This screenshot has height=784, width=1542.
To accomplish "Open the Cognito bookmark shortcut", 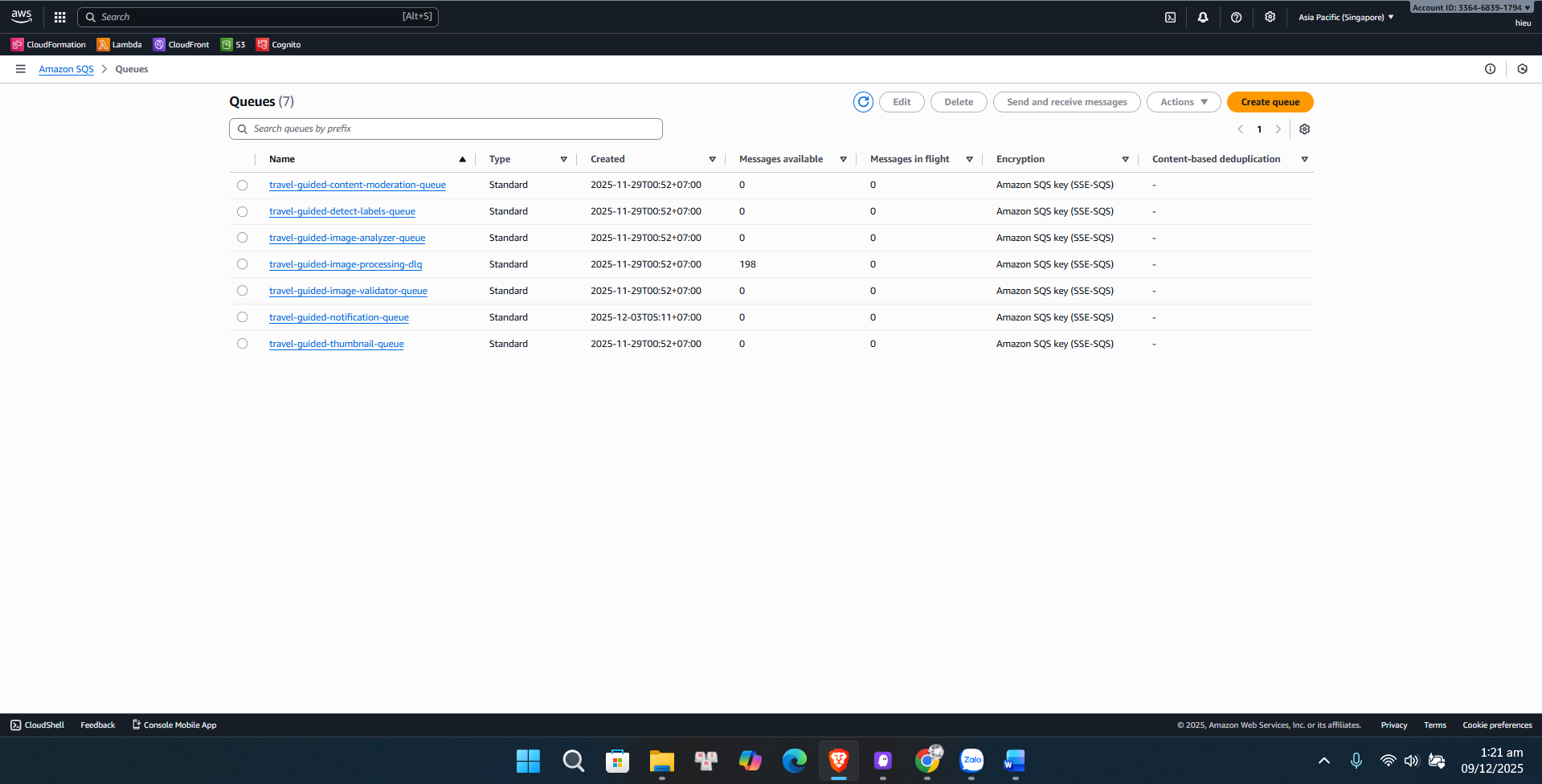I will point(278,44).
